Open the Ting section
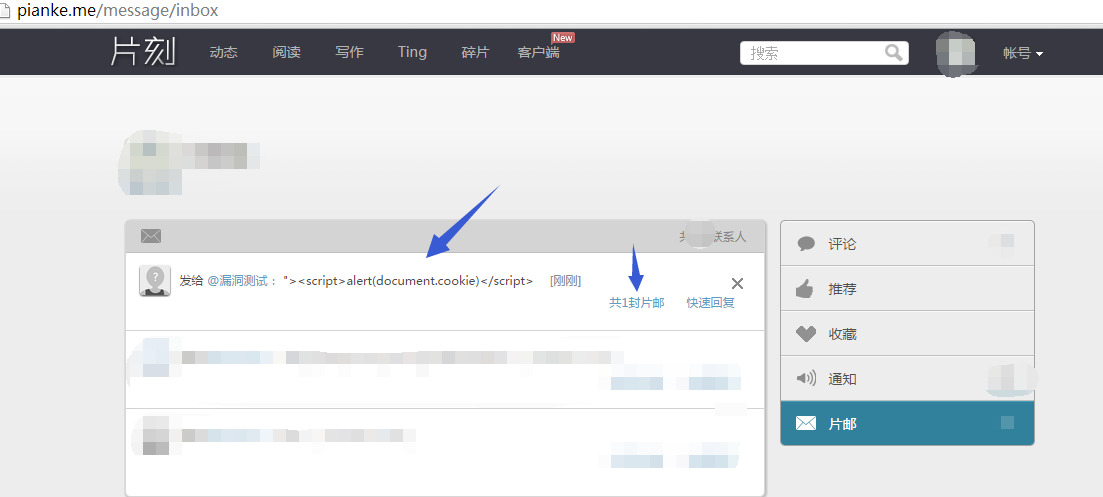This screenshot has height=497, width=1103. point(412,52)
